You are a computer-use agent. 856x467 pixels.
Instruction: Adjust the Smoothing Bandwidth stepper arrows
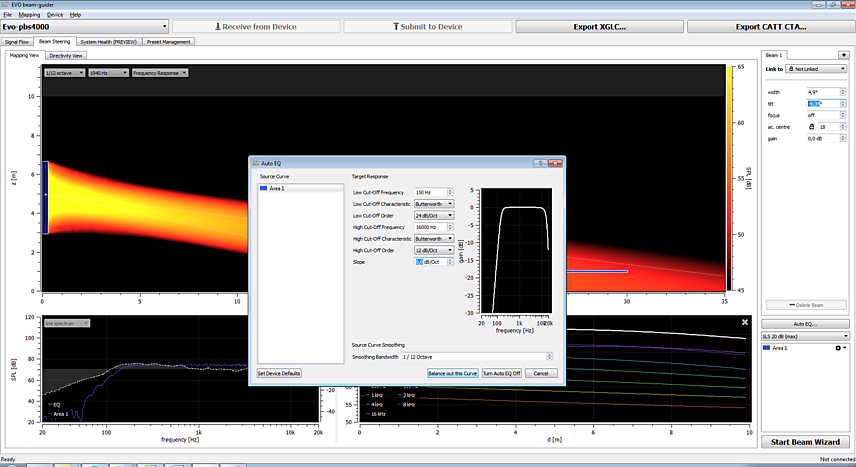pos(550,357)
